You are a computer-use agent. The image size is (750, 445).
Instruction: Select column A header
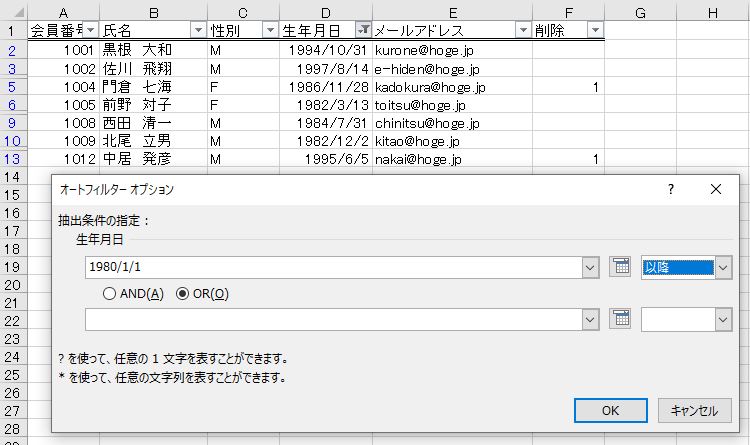coord(63,13)
